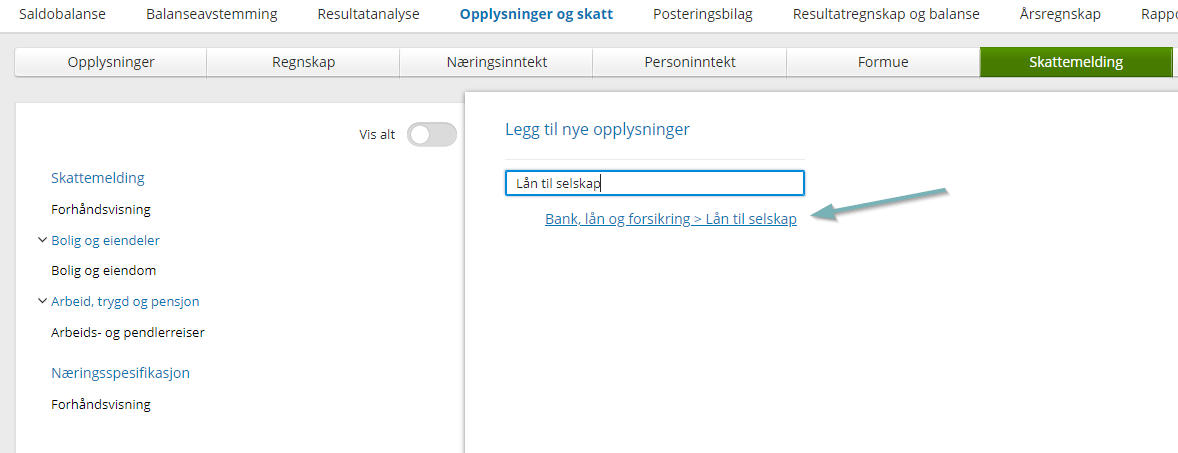Open Bolig og eiendom entry
The height and width of the screenshot is (453, 1178).
[x=104, y=270]
